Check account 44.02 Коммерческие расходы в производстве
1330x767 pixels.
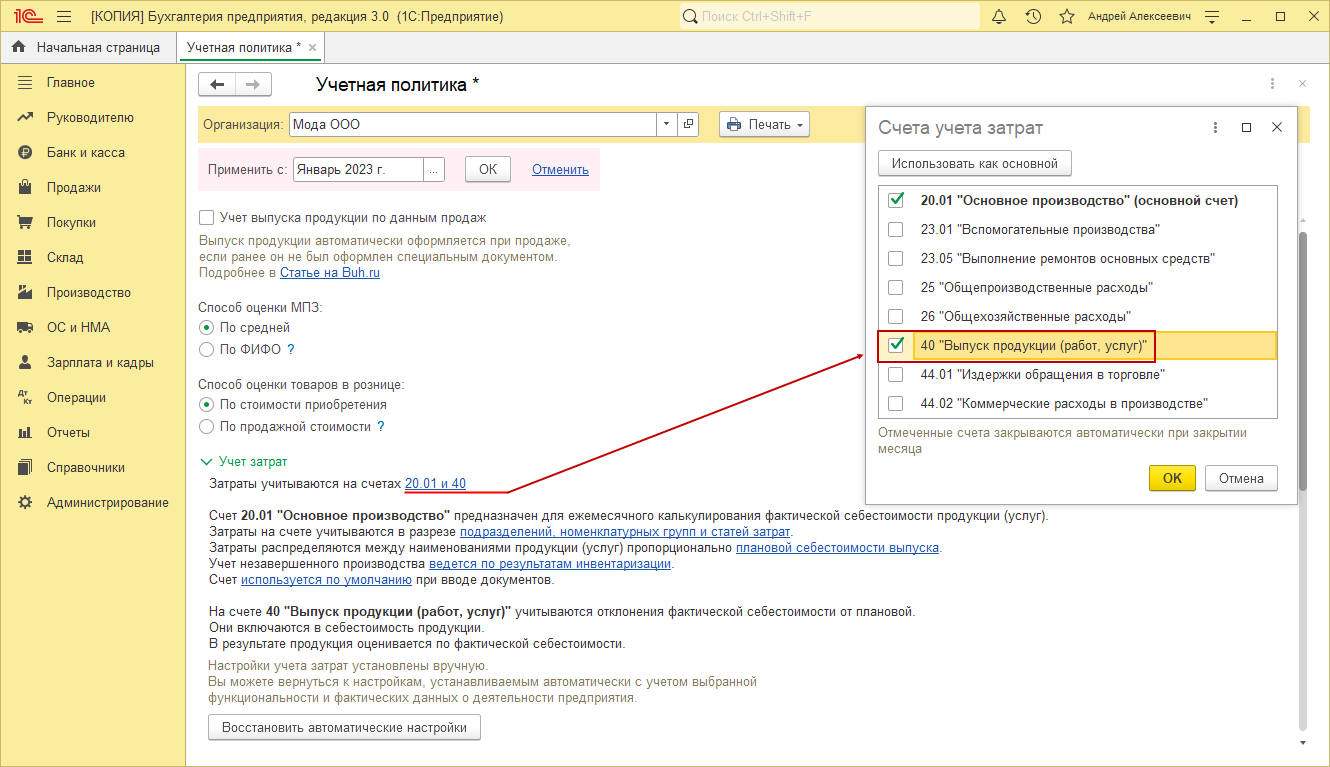pyautogui.click(x=896, y=403)
